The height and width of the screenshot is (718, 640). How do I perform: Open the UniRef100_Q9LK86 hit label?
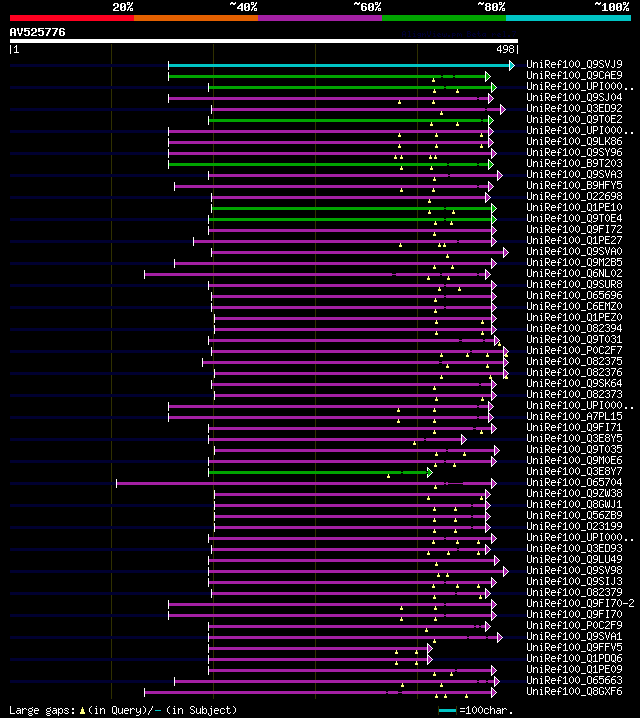574,141
